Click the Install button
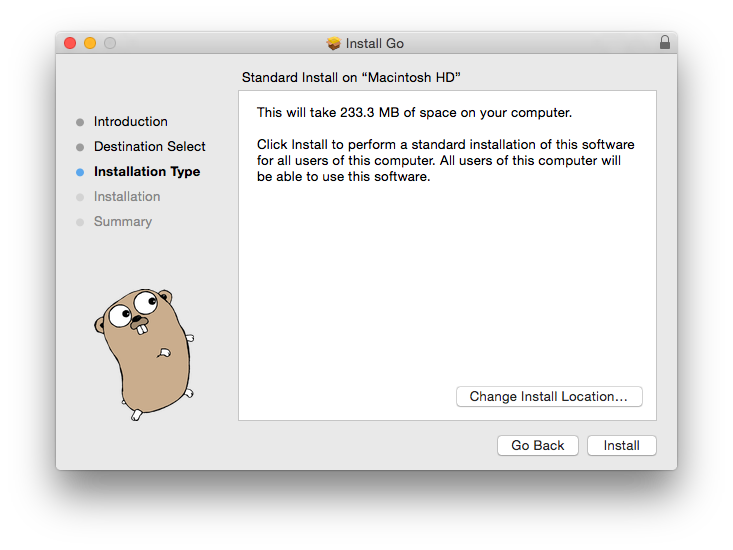This screenshot has height=550, width=733. coord(621,445)
